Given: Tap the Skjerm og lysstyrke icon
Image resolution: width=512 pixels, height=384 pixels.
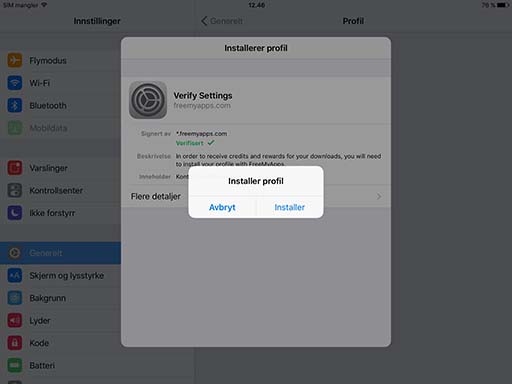Looking at the screenshot, I should click(15, 275).
